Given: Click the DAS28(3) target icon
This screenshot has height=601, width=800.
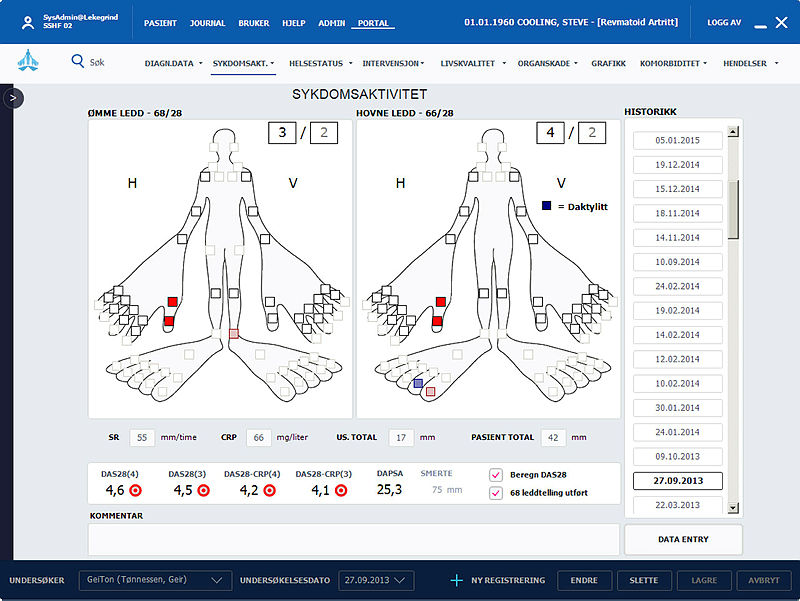Looking at the screenshot, I should point(203,490).
